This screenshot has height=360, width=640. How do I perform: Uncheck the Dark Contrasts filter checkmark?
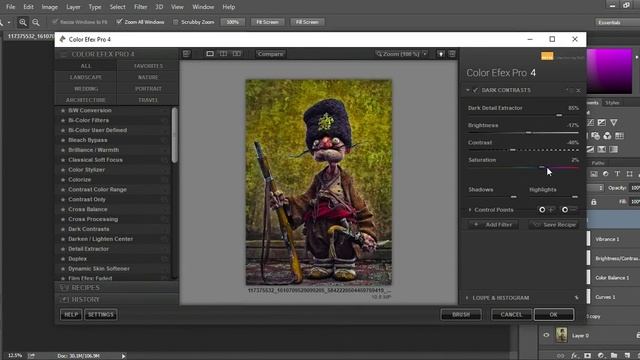(476, 90)
